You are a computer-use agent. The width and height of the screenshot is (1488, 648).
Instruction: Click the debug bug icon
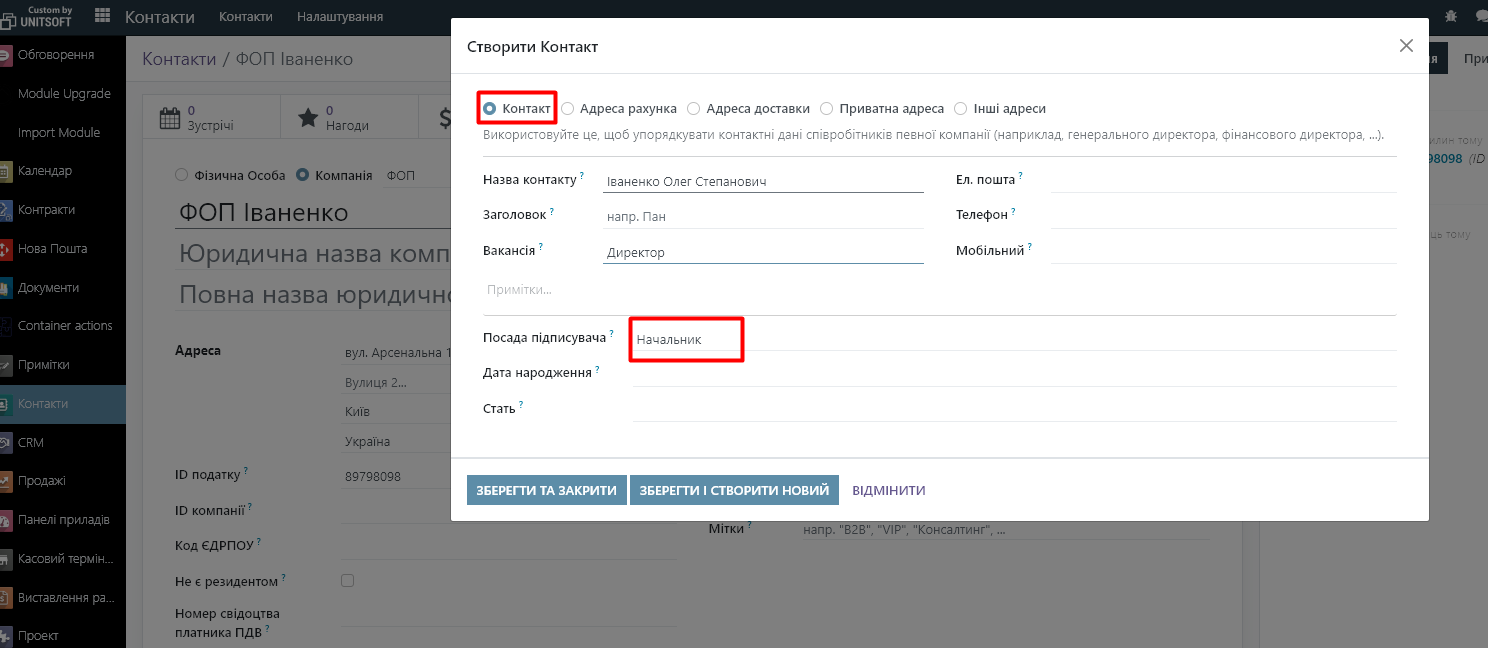pyautogui.click(x=1451, y=16)
